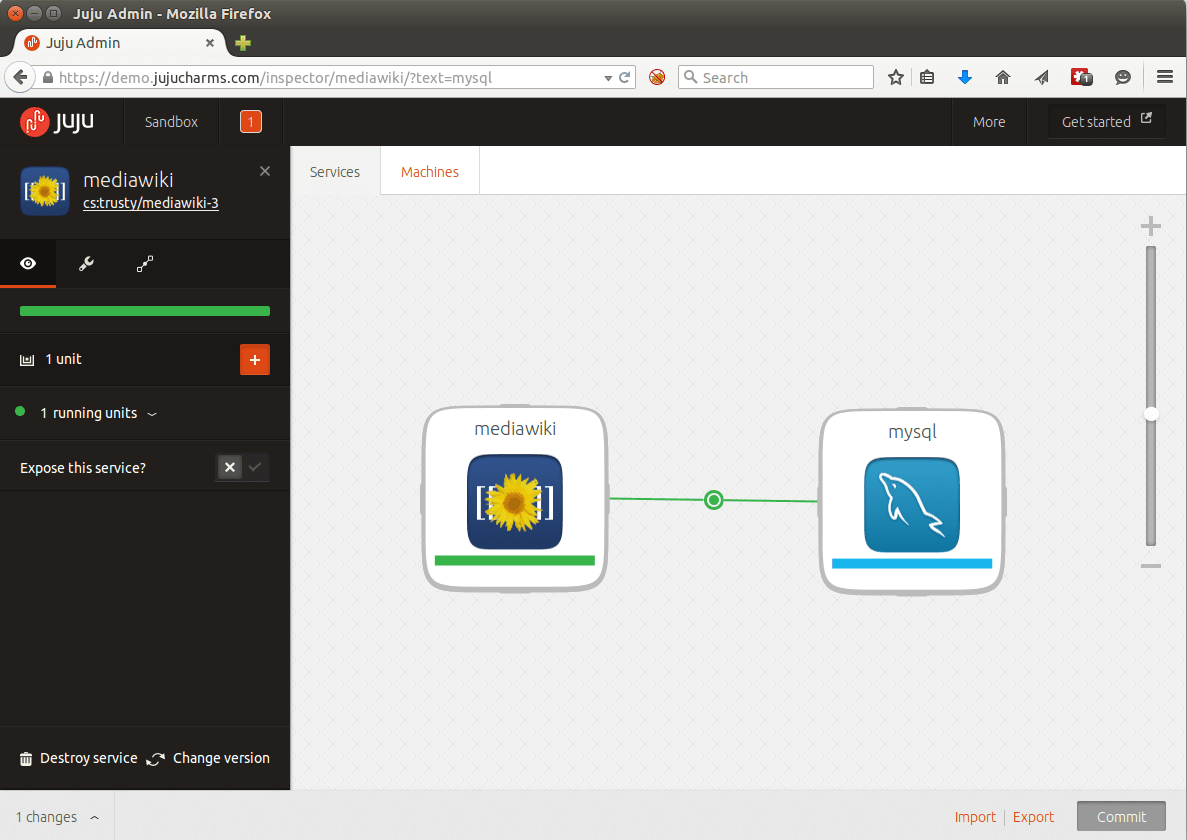Click Destroy service
Image resolution: width=1187 pixels, height=840 pixels.
point(79,758)
